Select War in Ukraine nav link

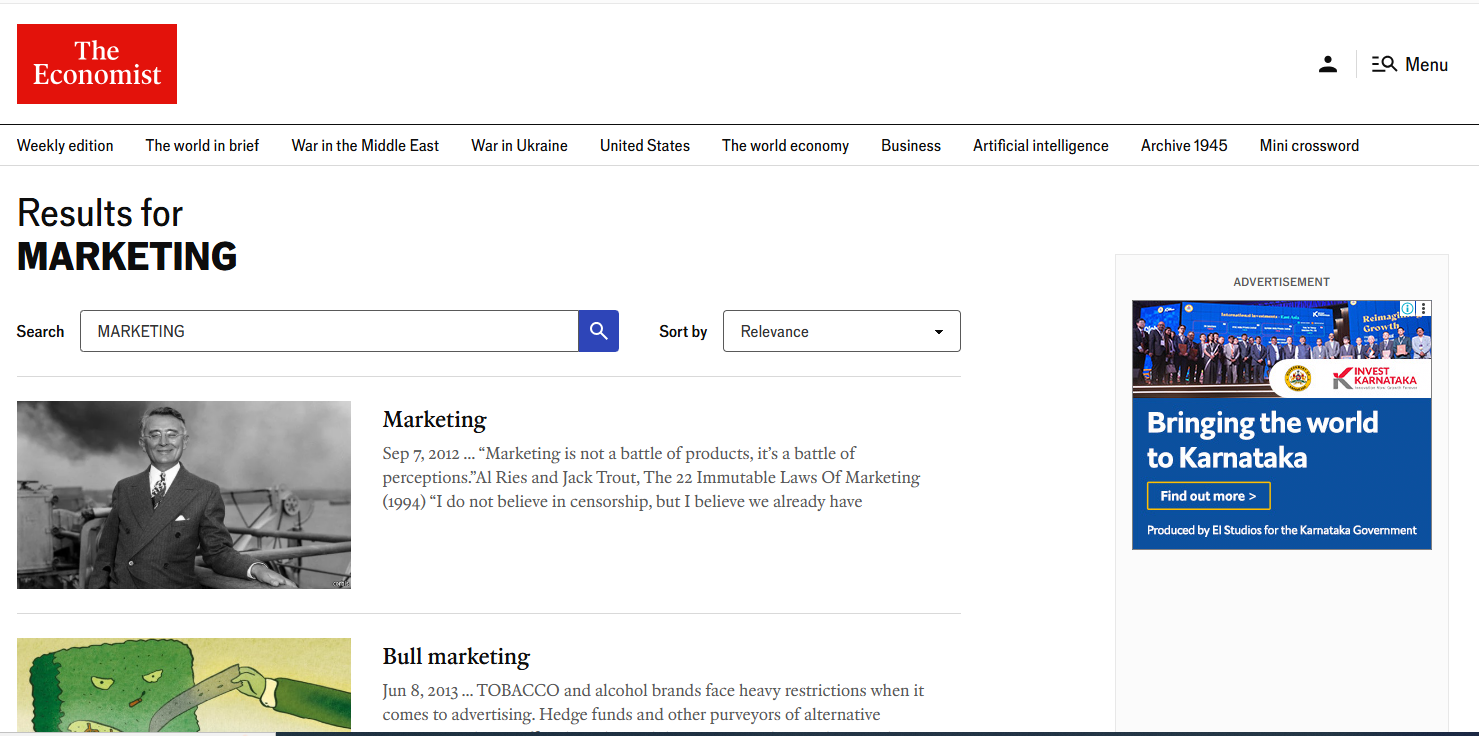click(519, 146)
